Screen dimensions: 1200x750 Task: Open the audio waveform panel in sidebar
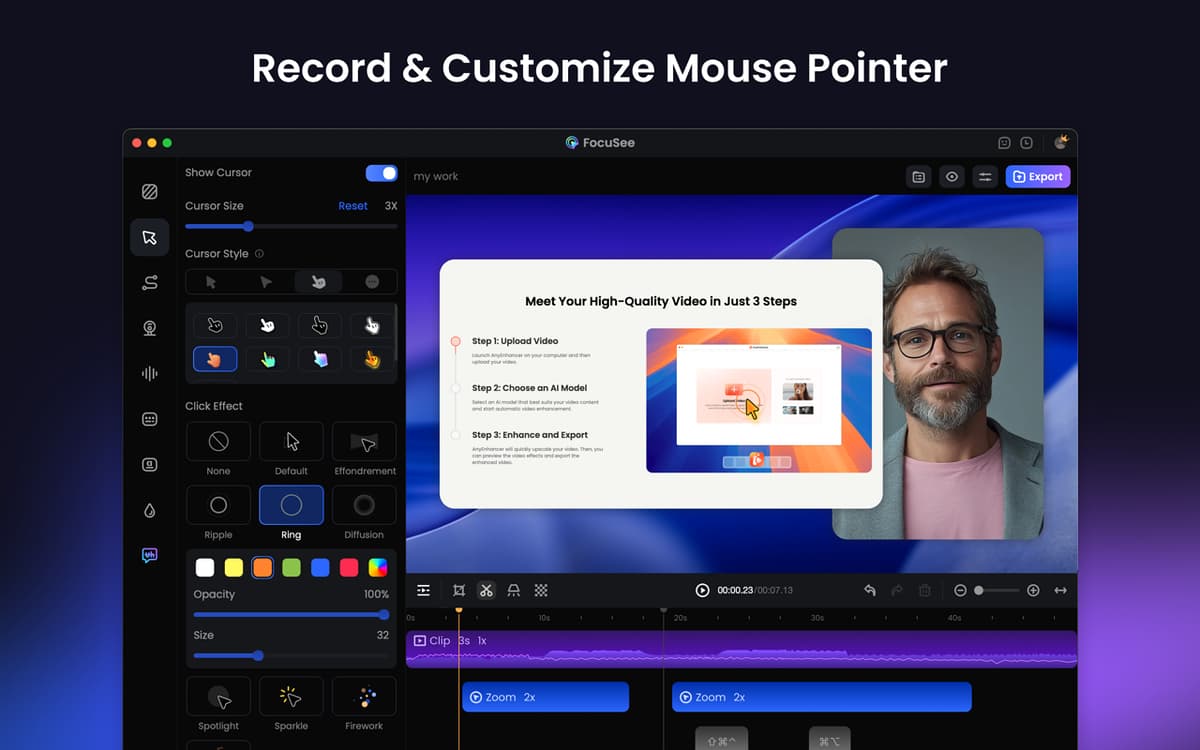tap(149, 374)
